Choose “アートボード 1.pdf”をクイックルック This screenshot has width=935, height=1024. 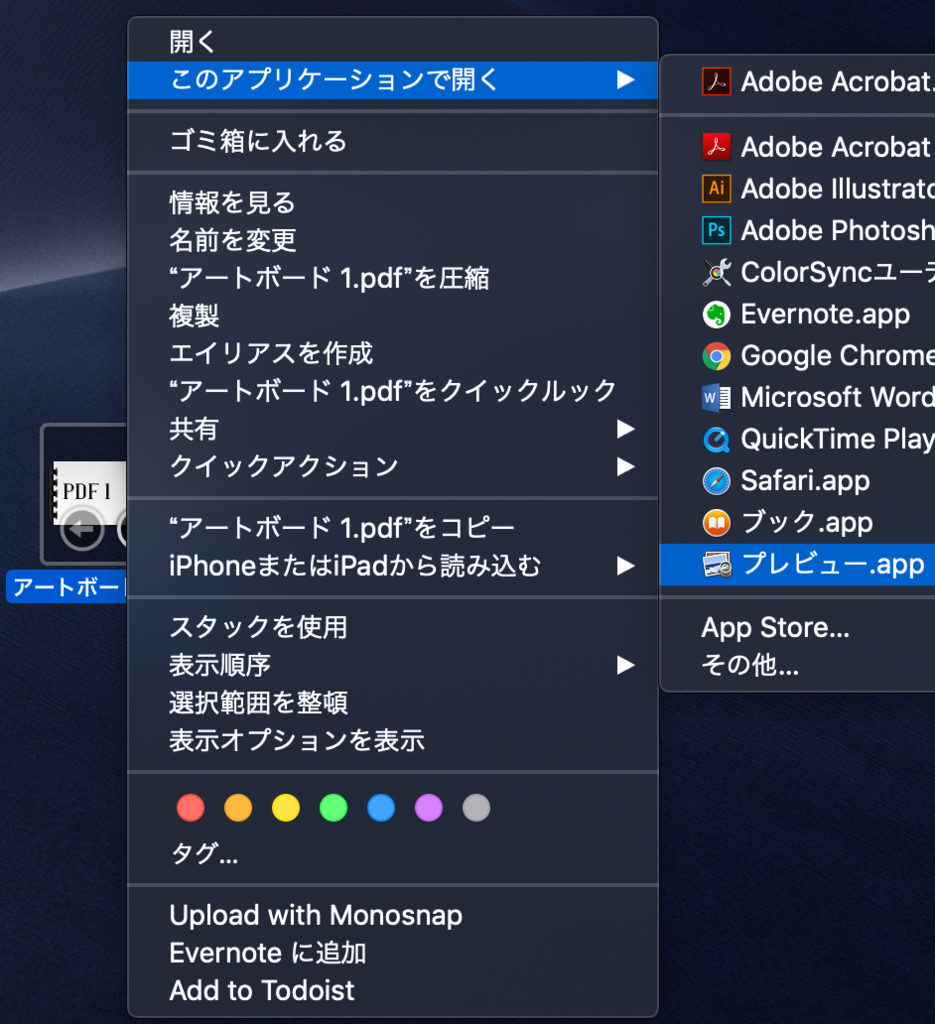(393, 391)
